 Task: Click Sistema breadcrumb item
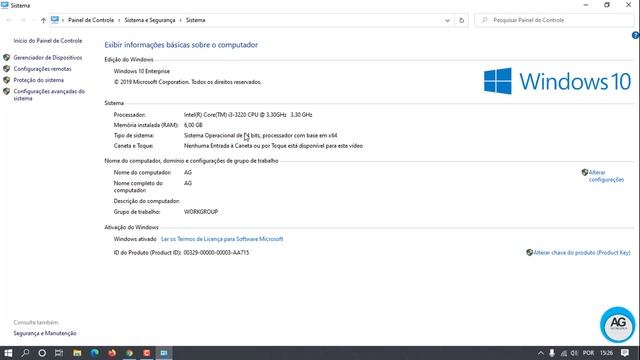coord(196,20)
